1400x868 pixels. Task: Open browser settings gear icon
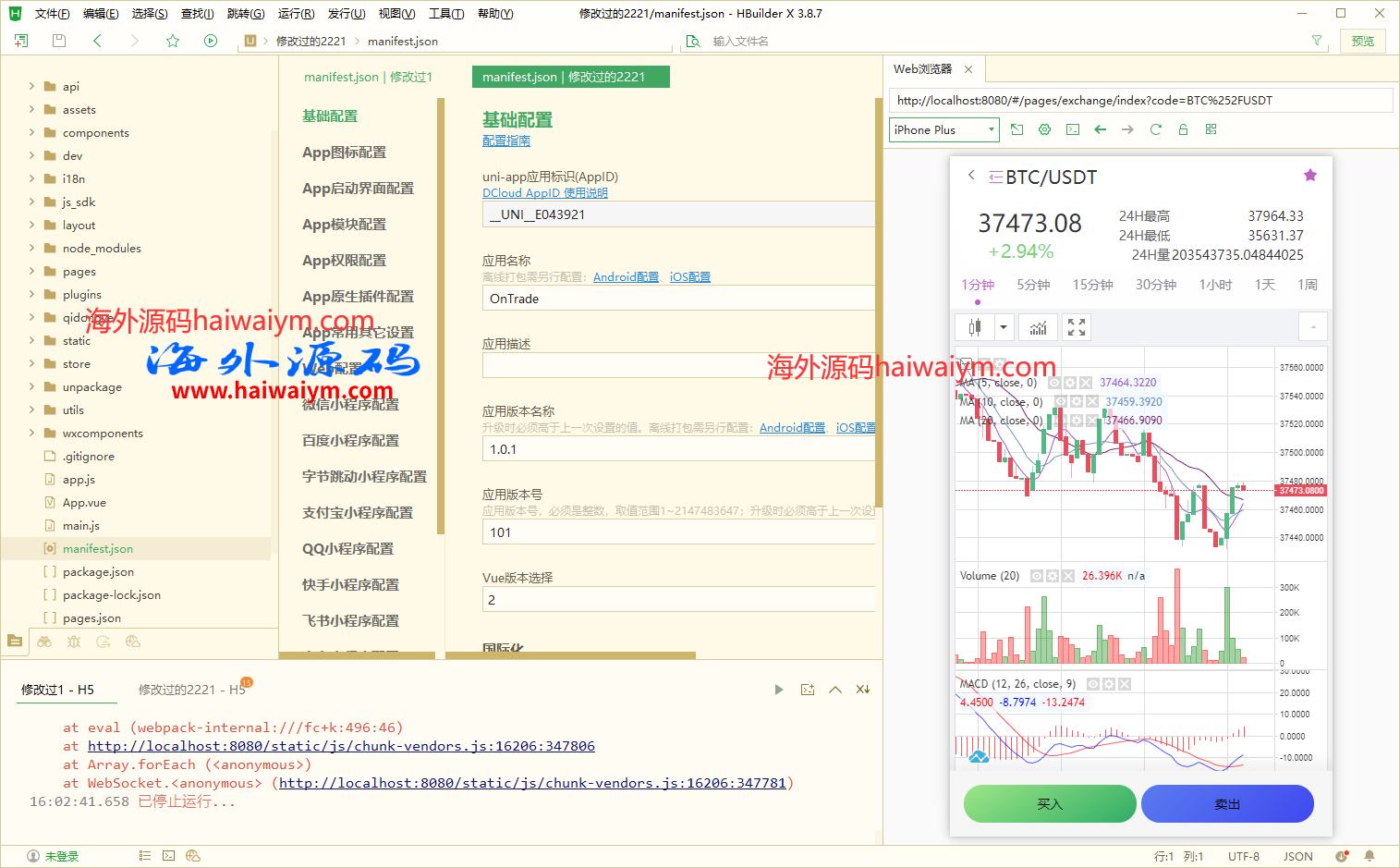coord(1044,129)
